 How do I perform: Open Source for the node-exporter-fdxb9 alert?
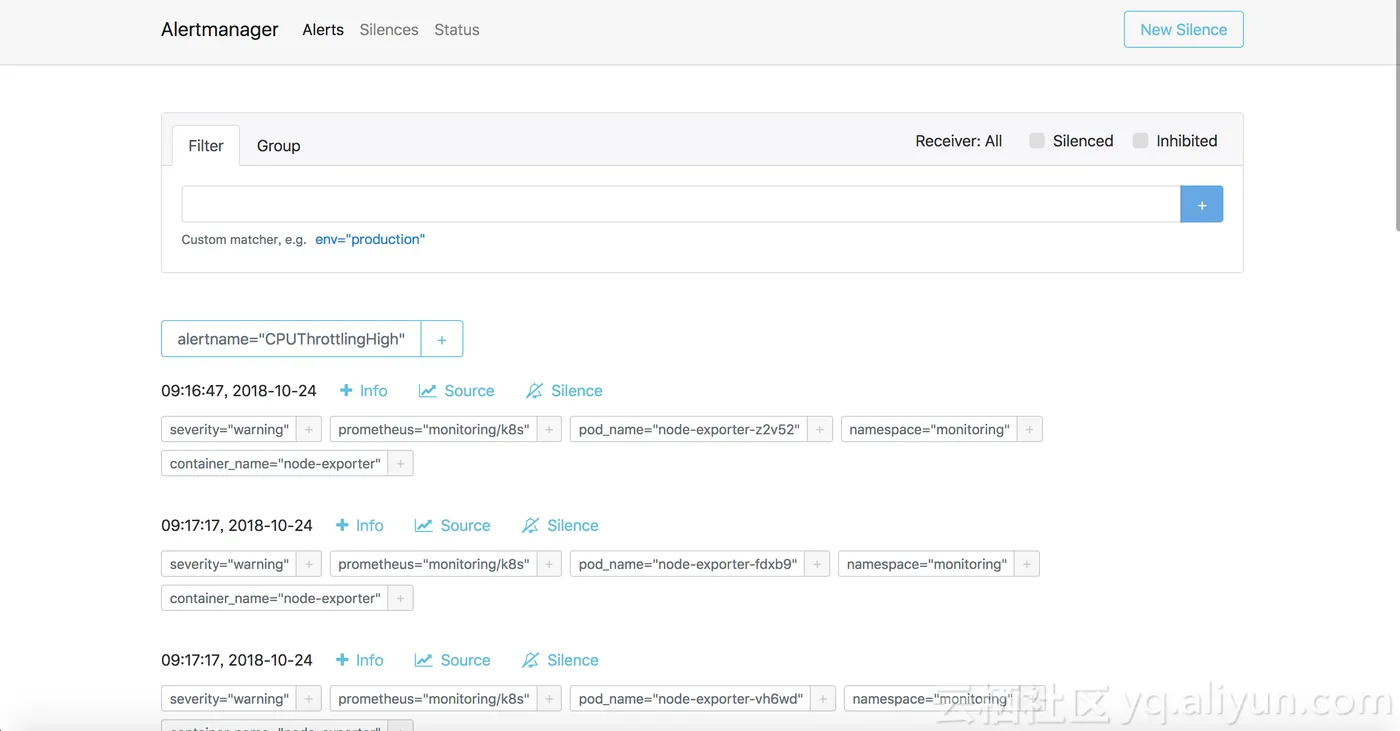click(x=453, y=526)
